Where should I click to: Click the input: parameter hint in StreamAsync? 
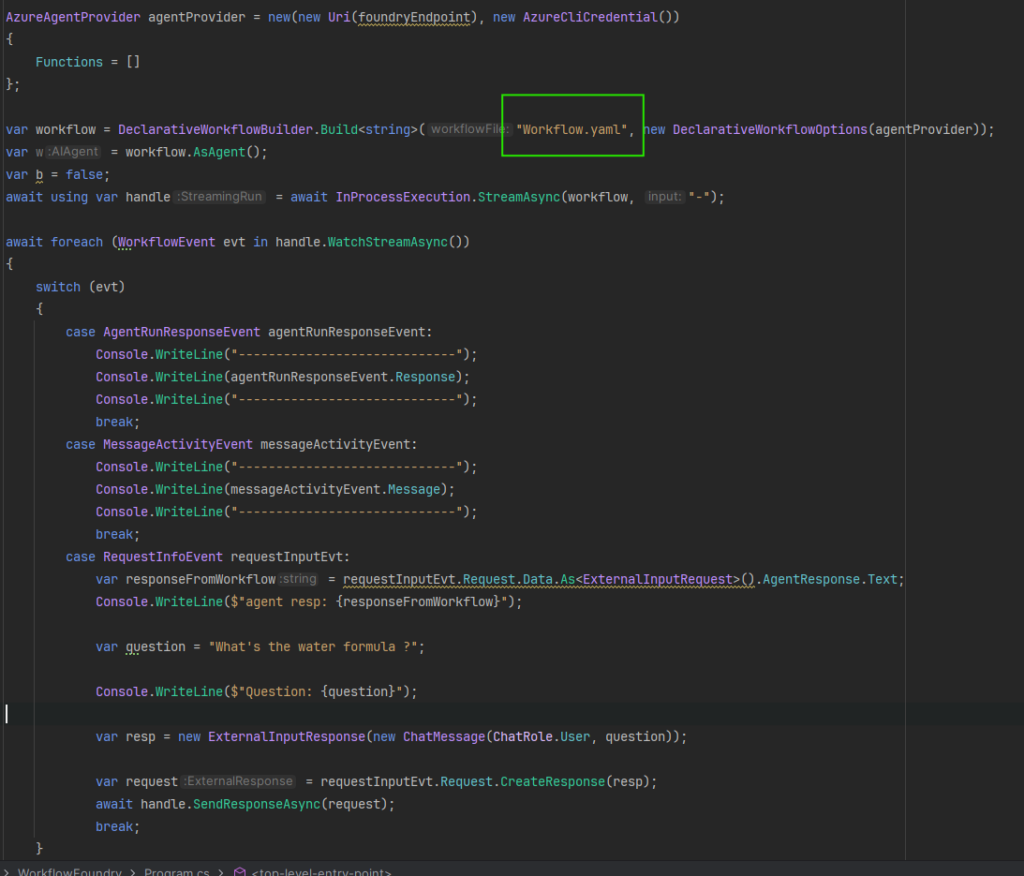[663, 197]
